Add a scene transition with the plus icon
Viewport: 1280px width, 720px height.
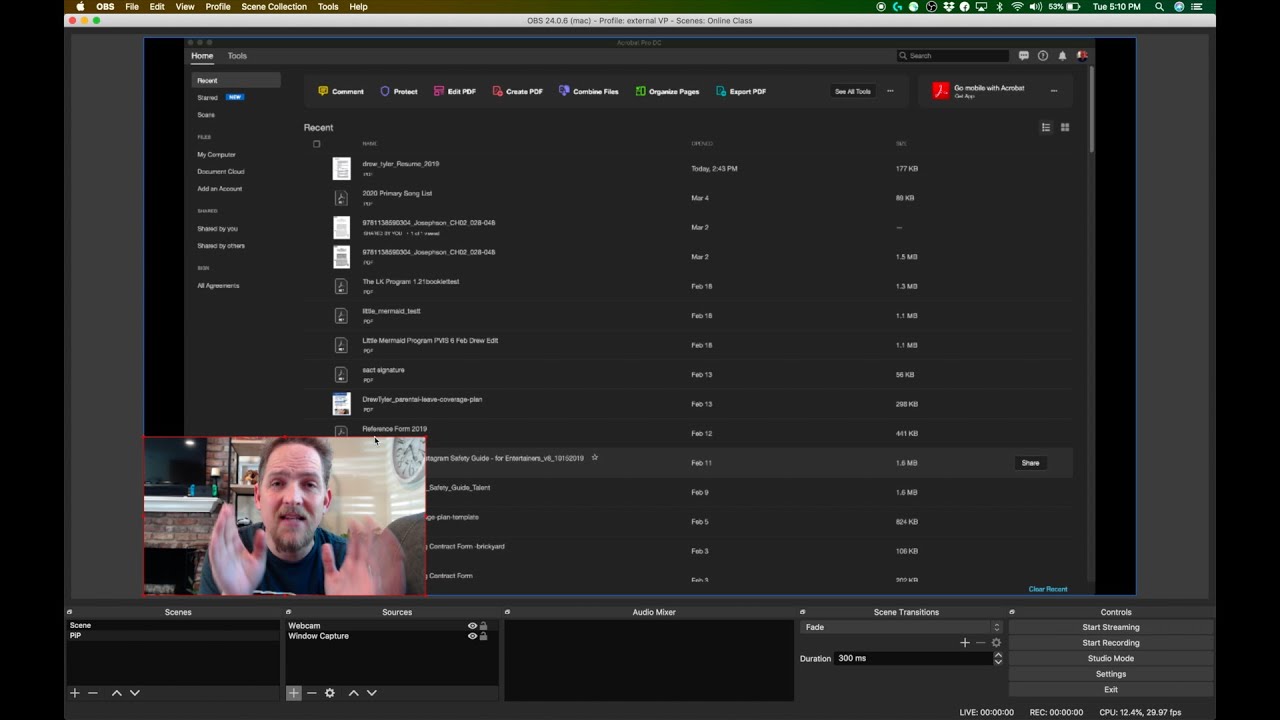pos(965,643)
